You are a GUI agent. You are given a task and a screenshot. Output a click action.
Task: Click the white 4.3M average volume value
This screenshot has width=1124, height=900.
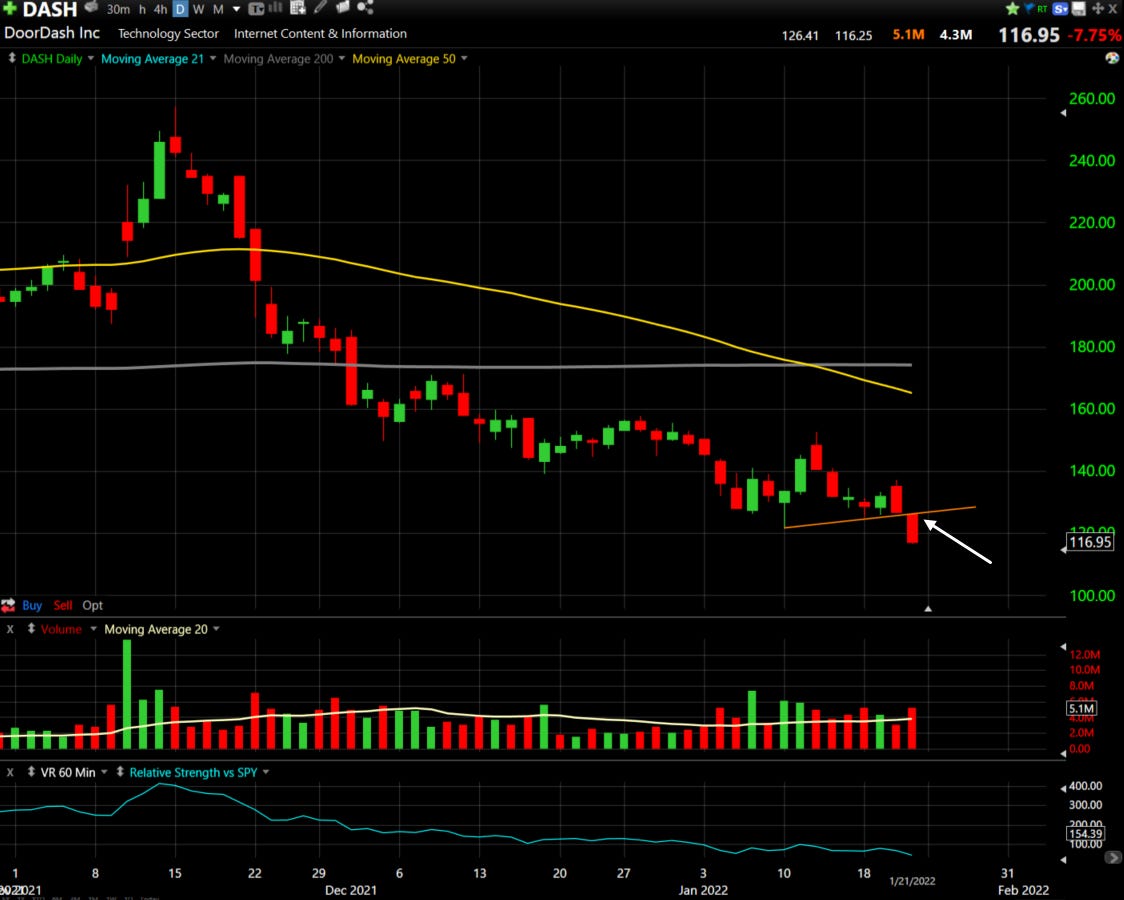click(x=956, y=34)
